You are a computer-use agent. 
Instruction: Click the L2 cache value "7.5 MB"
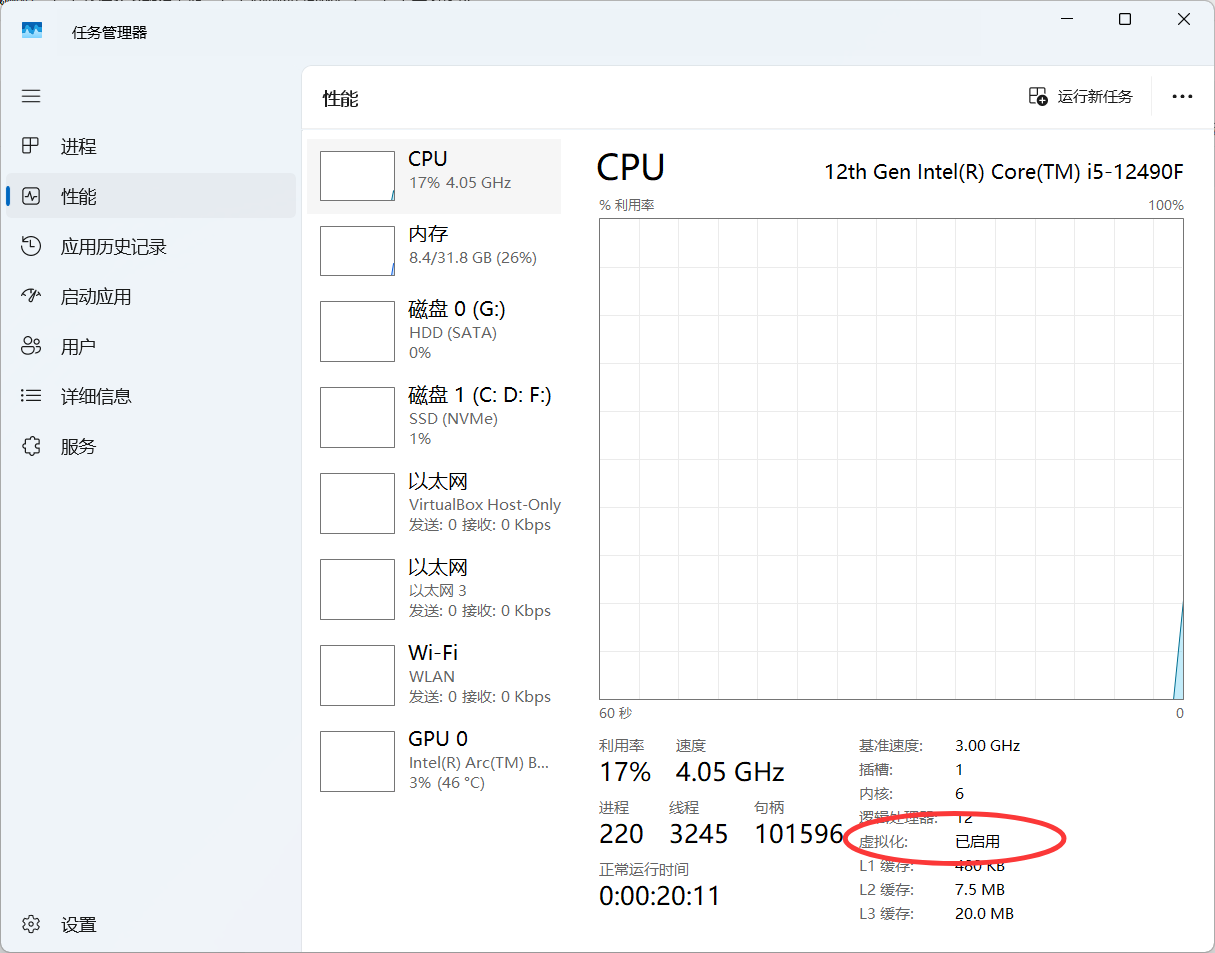tap(981, 890)
